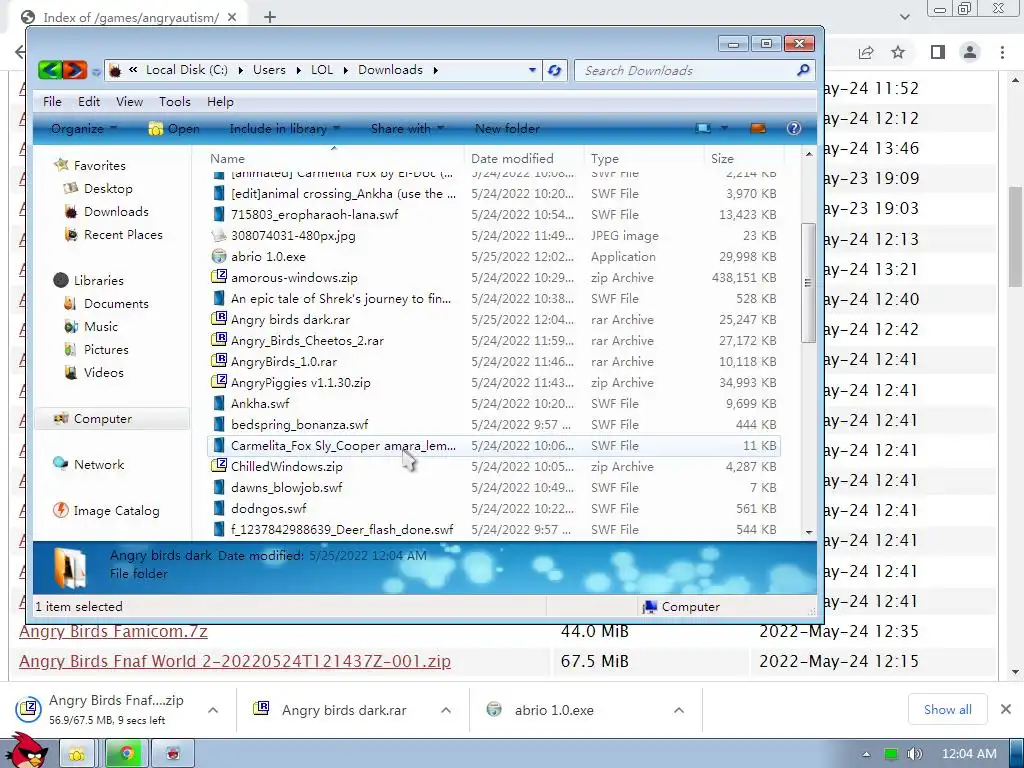The height and width of the screenshot is (768, 1024).
Task: Click the Refresh button beside the address bar
Action: tap(554, 71)
